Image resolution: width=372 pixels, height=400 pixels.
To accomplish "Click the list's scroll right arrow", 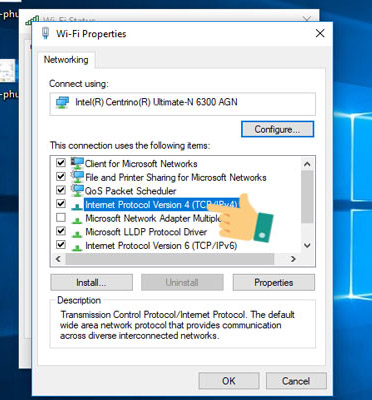I will [x=293, y=259].
